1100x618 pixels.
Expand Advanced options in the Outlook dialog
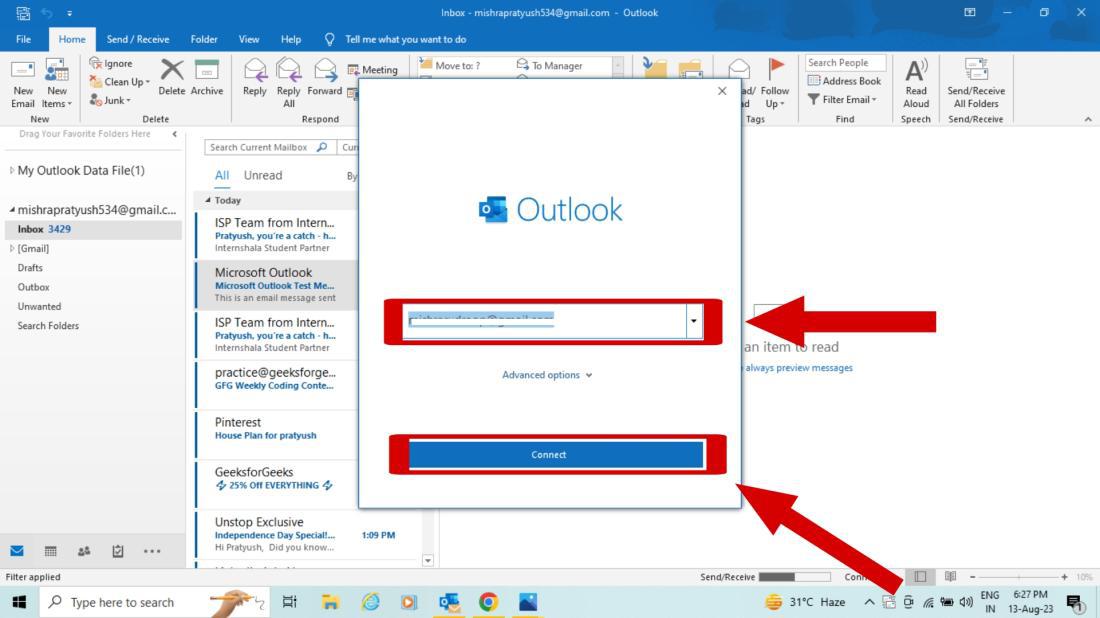point(547,374)
